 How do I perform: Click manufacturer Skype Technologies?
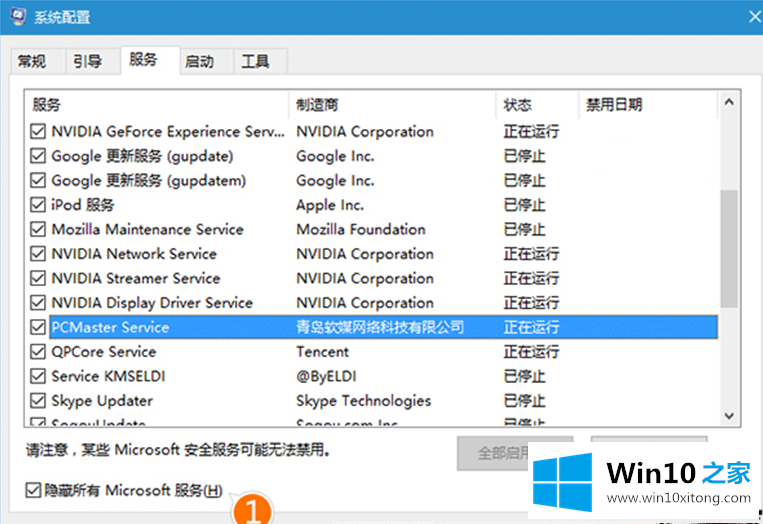click(x=363, y=401)
